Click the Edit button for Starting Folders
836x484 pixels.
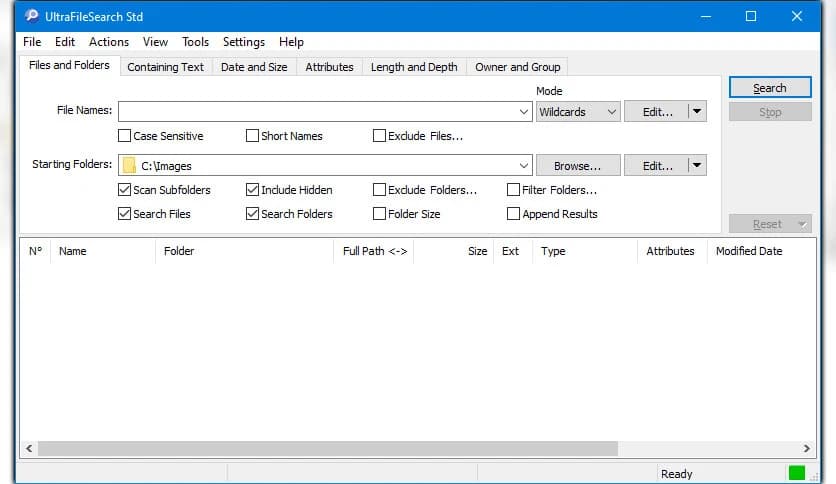point(657,166)
